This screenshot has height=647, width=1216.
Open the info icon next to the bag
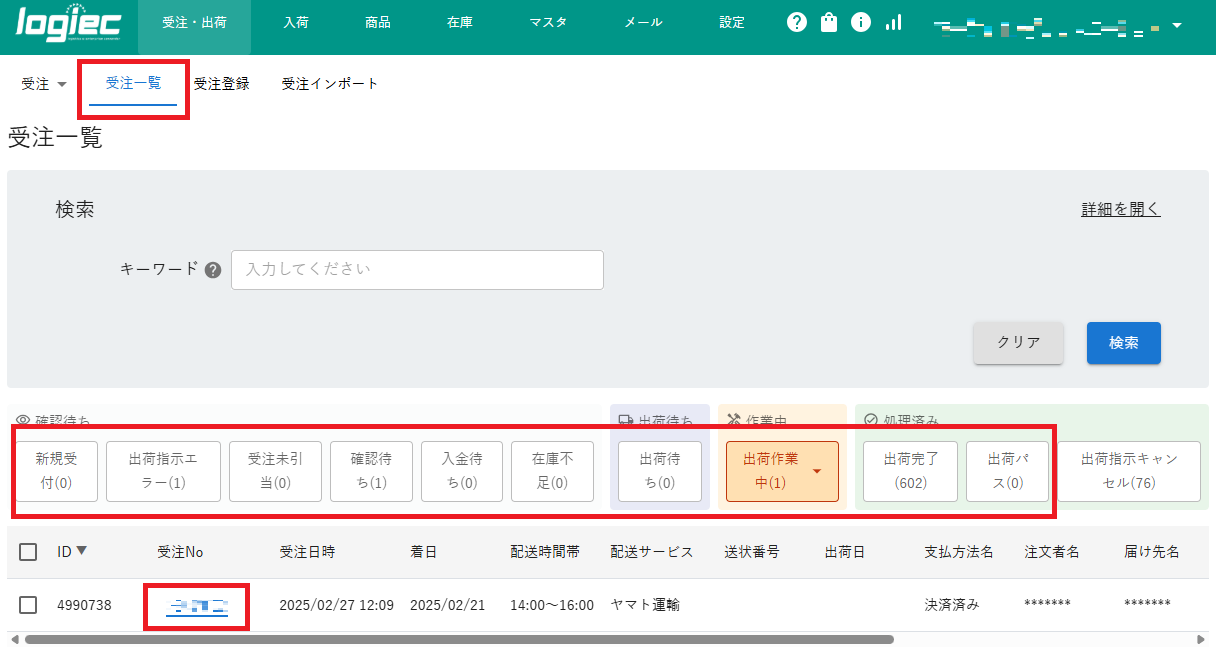pos(861,21)
